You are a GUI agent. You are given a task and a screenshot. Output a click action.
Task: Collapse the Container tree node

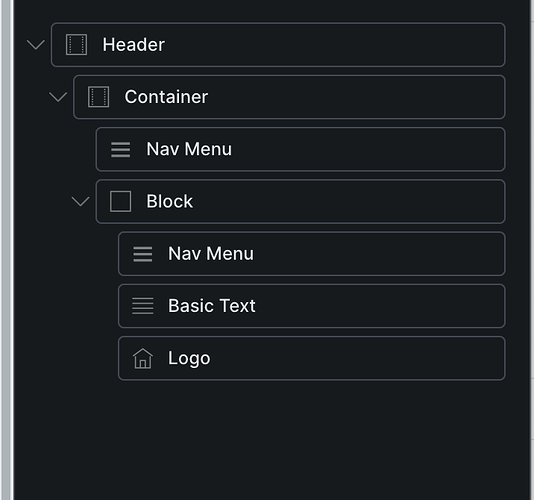(x=58, y=97)
